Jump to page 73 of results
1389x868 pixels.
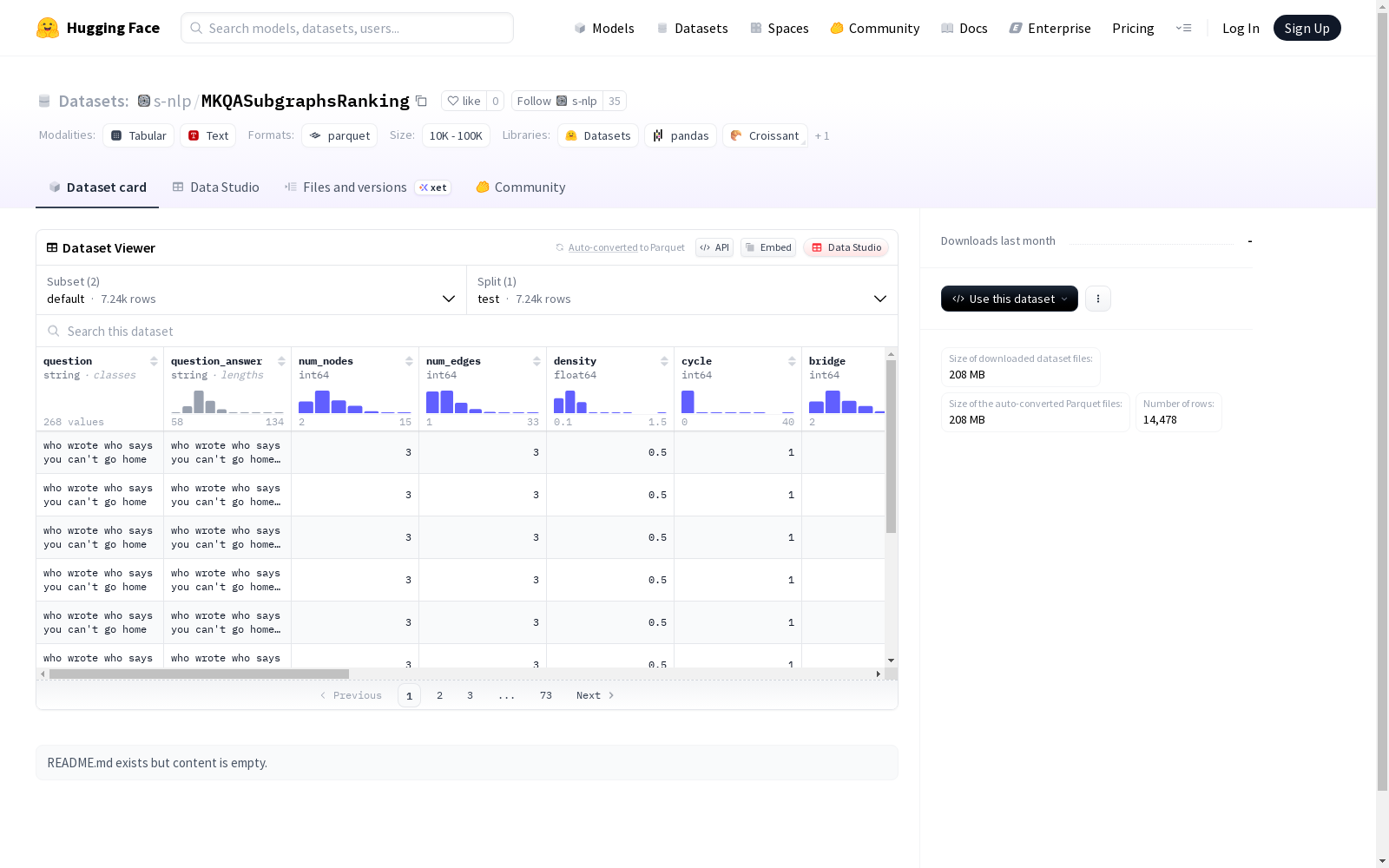pos(546,695)
